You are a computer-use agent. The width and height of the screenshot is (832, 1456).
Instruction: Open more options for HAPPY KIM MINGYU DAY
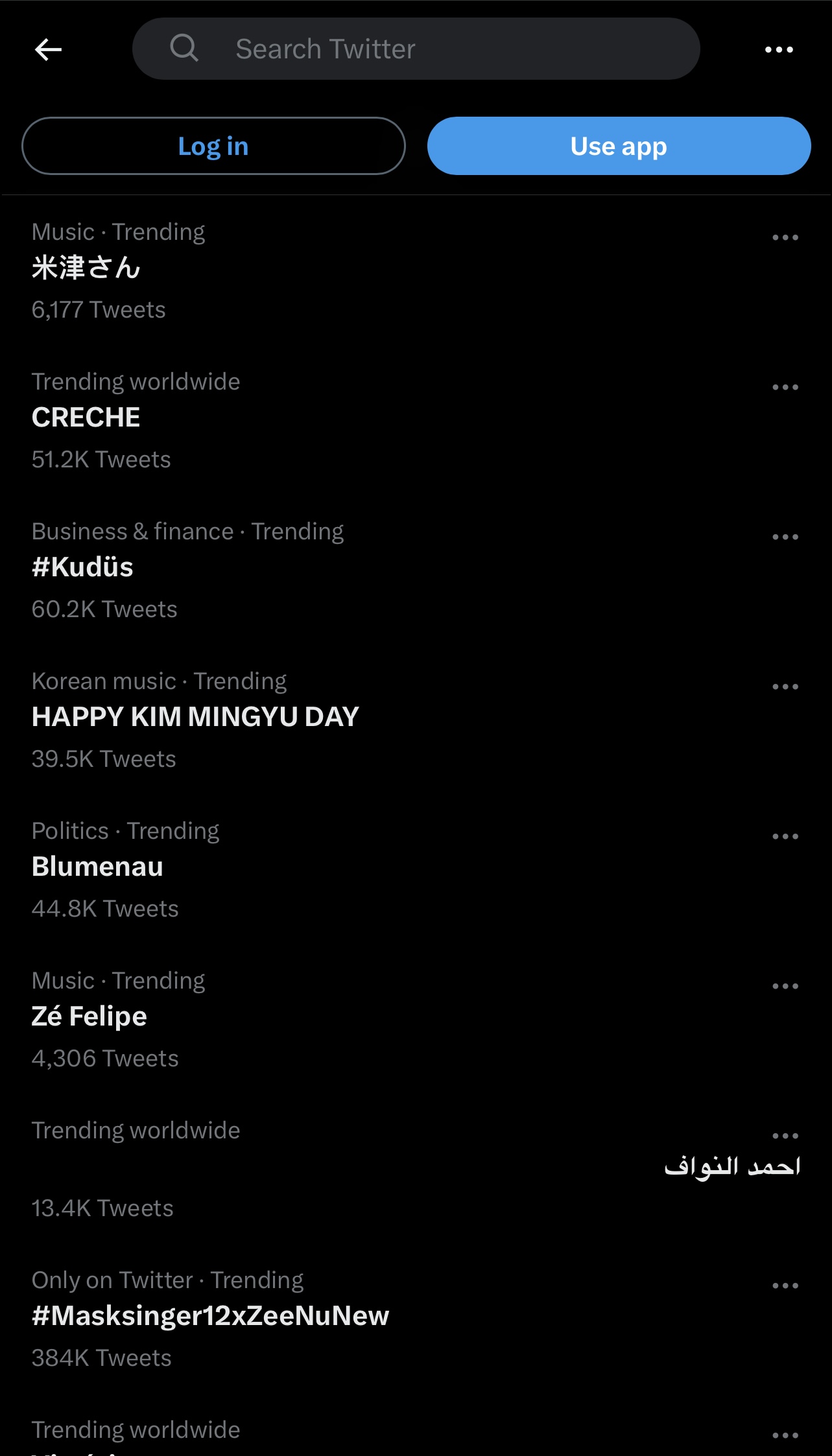785,687
